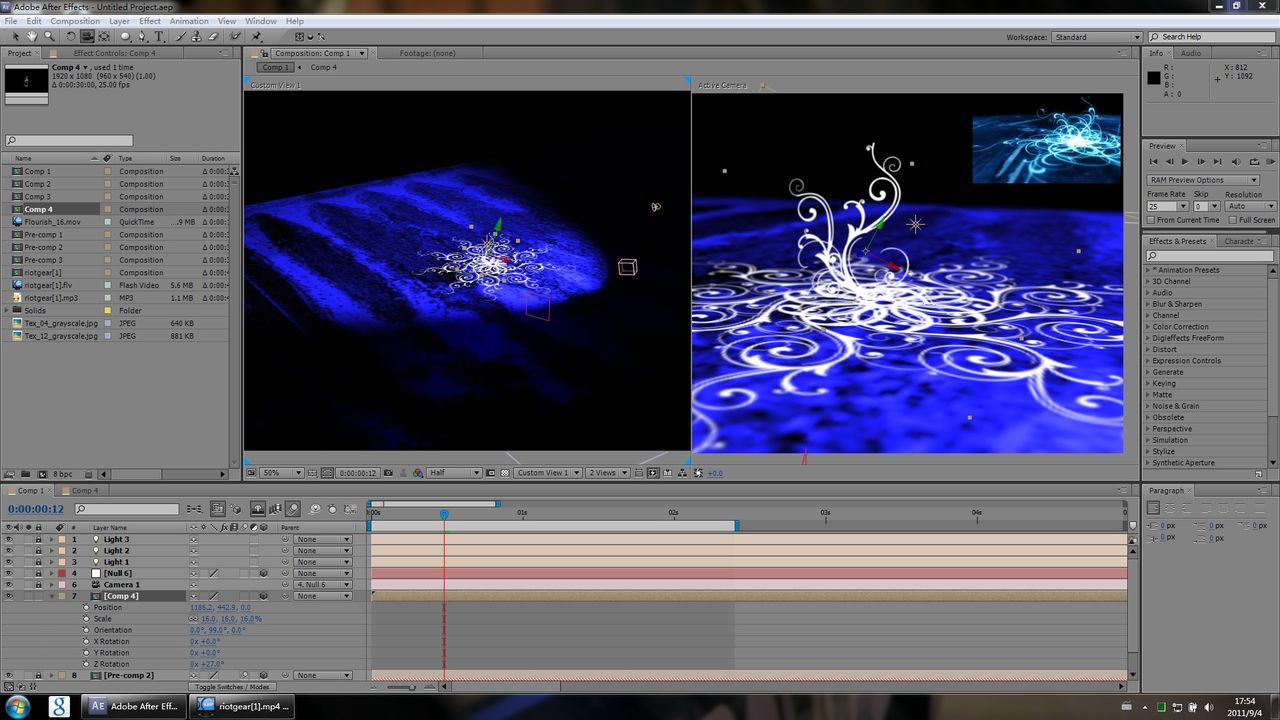Click the Light 1 layer label color
1280x720 pixels.
pyautogui.click(x=61, y=562)
